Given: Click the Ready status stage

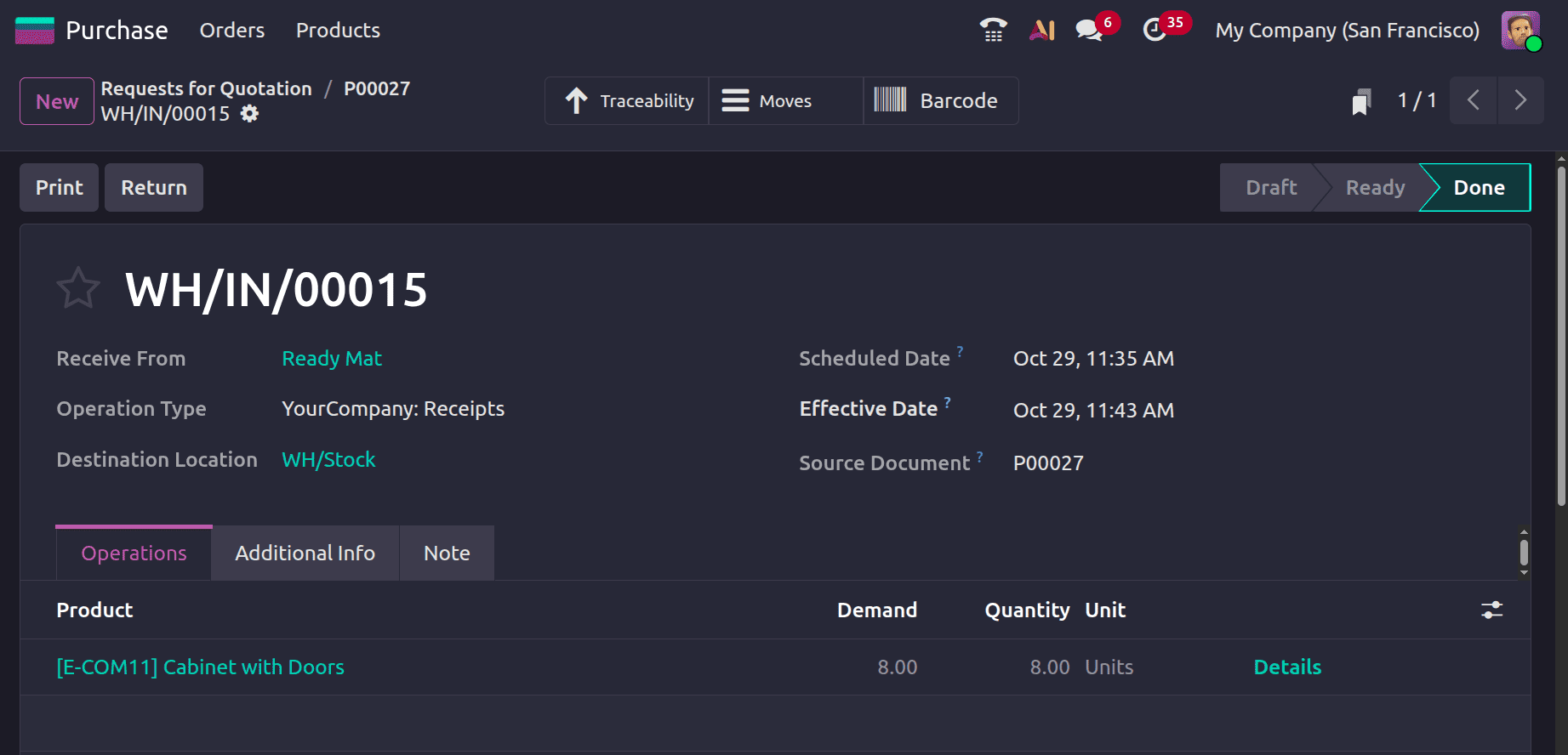Looking at the screenshot, I should (1375, 188).
